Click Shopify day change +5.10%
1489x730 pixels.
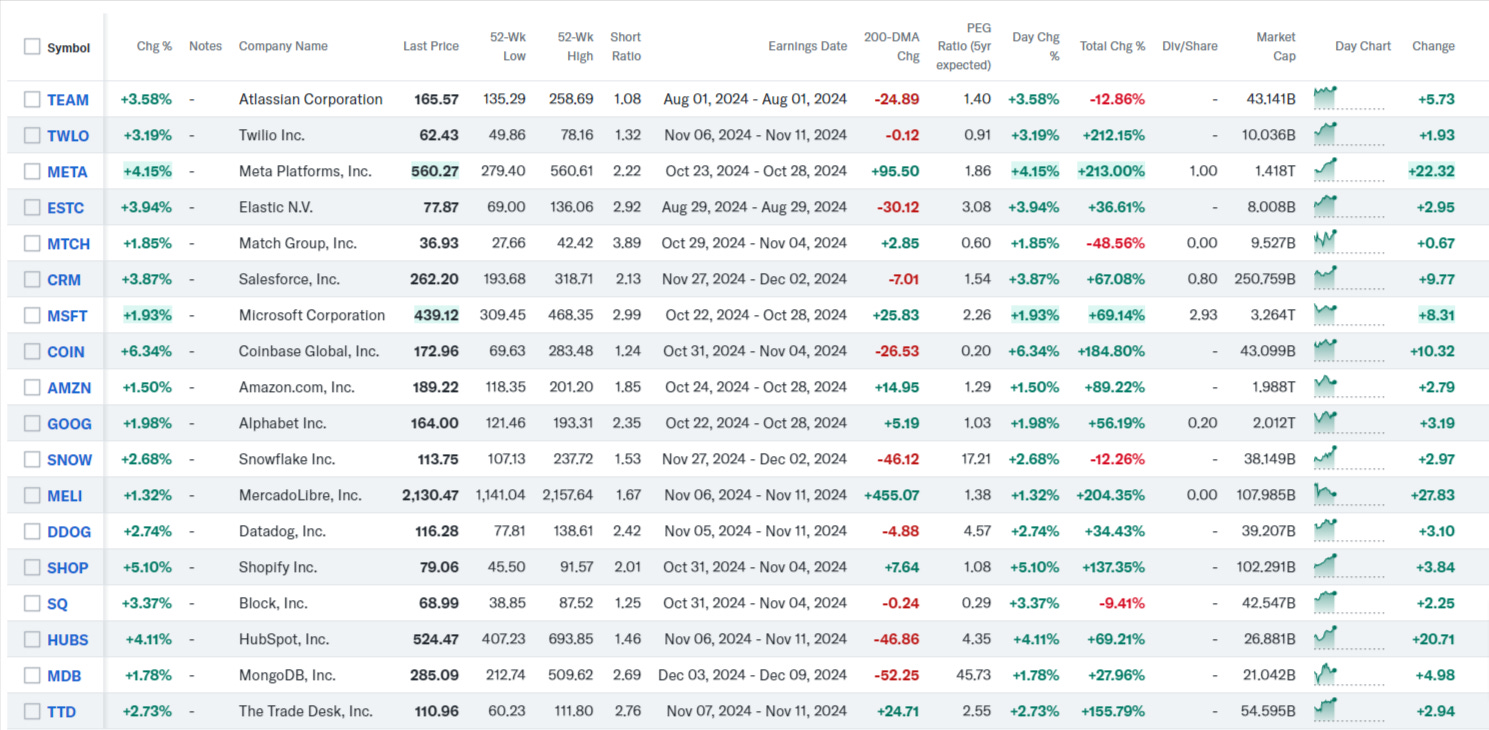click(1034, 567)
